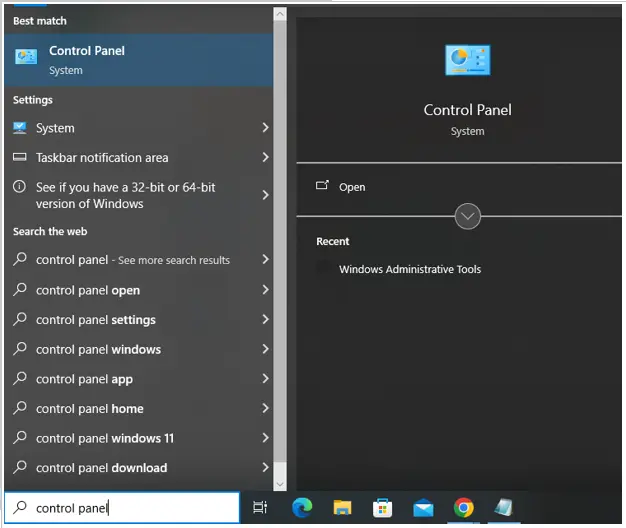626x528 pixels.
Task: Open Mail app from taskbar
Action: (423, 508)
